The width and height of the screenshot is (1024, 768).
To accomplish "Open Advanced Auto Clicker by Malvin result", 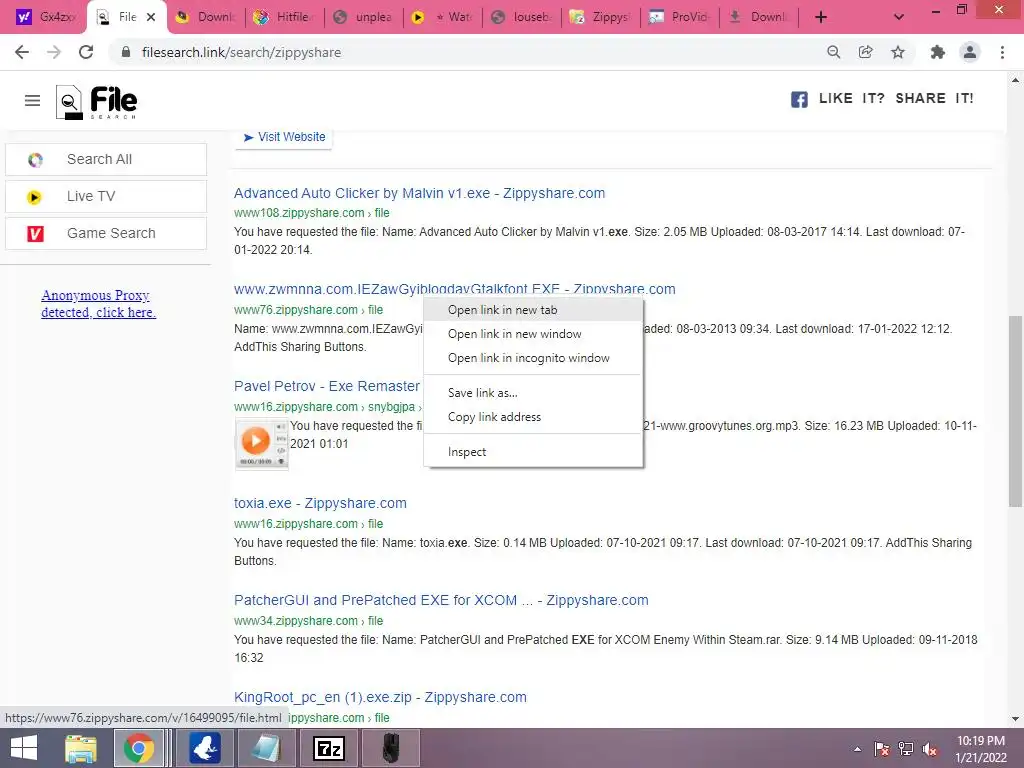I will pos(419,193).
